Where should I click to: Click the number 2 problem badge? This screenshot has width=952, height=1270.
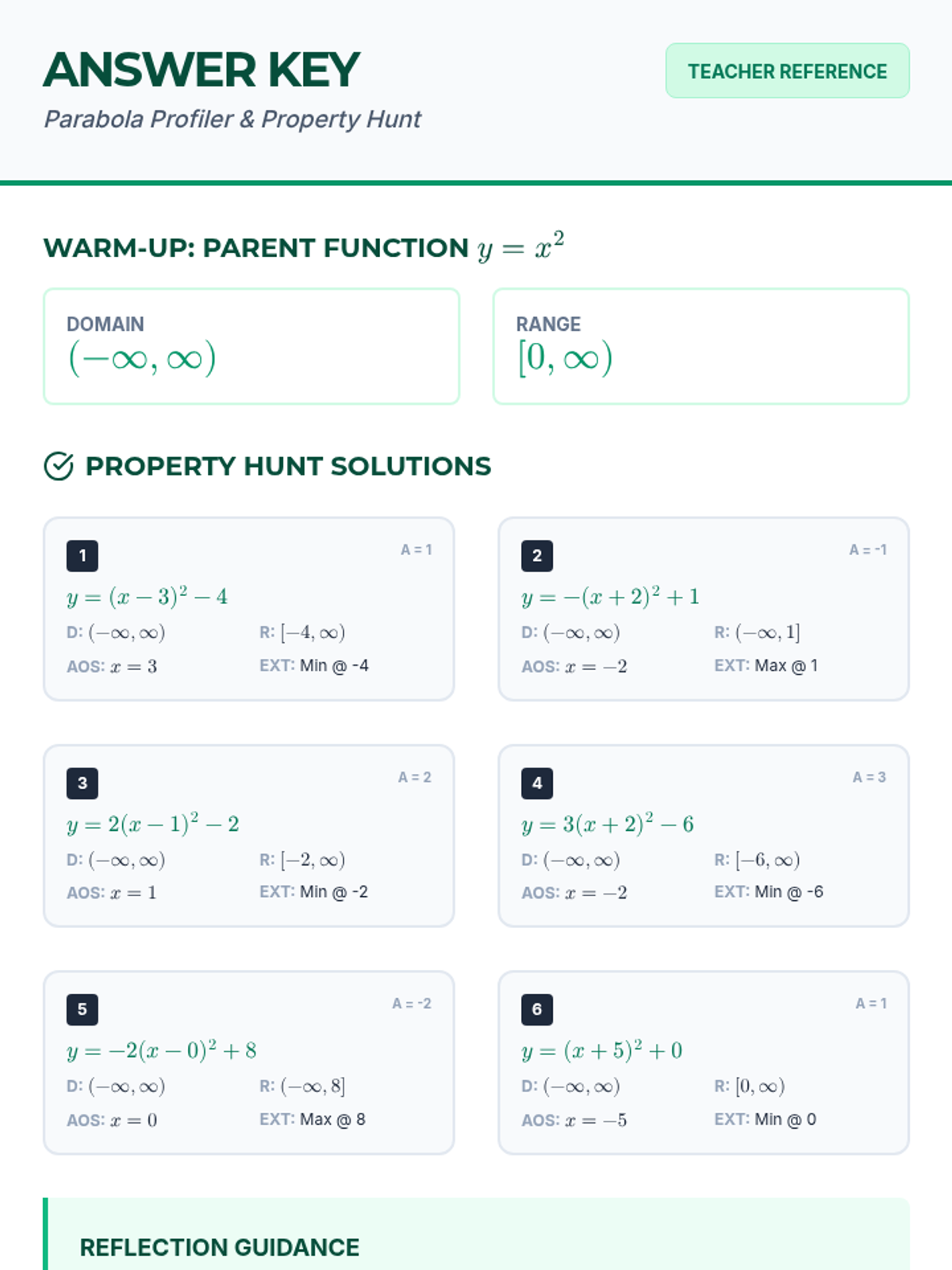(x=537, y=556)
